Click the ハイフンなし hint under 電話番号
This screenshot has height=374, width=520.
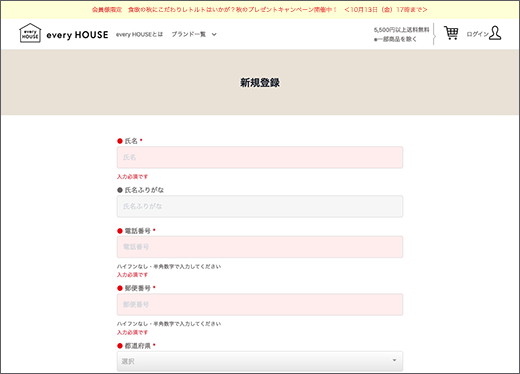tap(169, 266)
